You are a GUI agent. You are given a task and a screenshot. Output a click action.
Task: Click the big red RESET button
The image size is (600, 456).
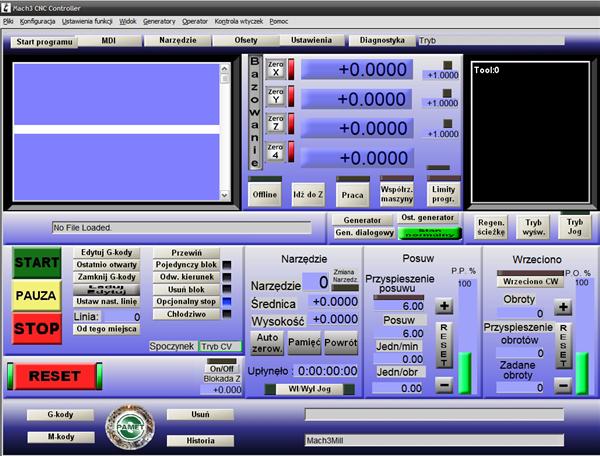point(55,376)
